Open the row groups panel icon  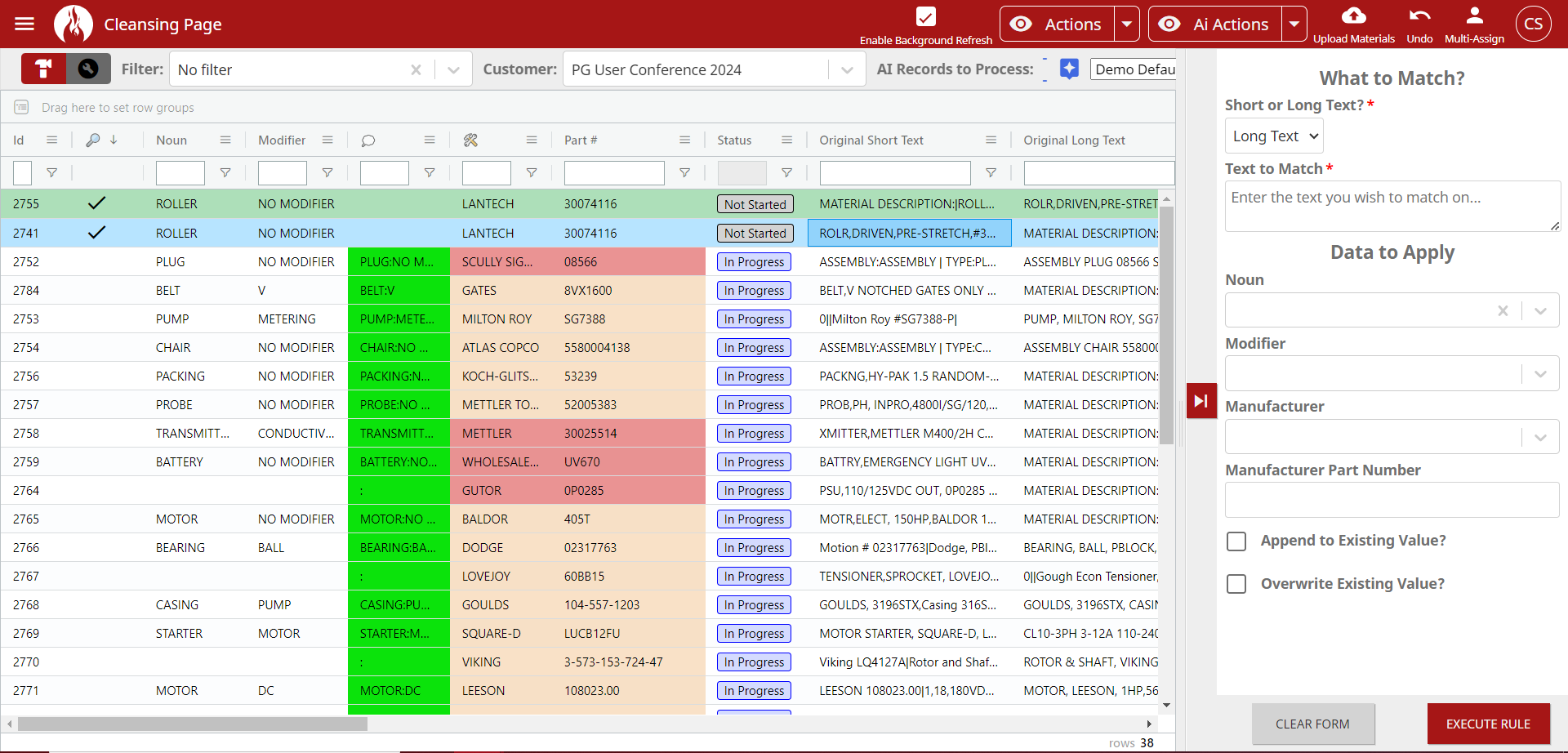tap(21, 107)
